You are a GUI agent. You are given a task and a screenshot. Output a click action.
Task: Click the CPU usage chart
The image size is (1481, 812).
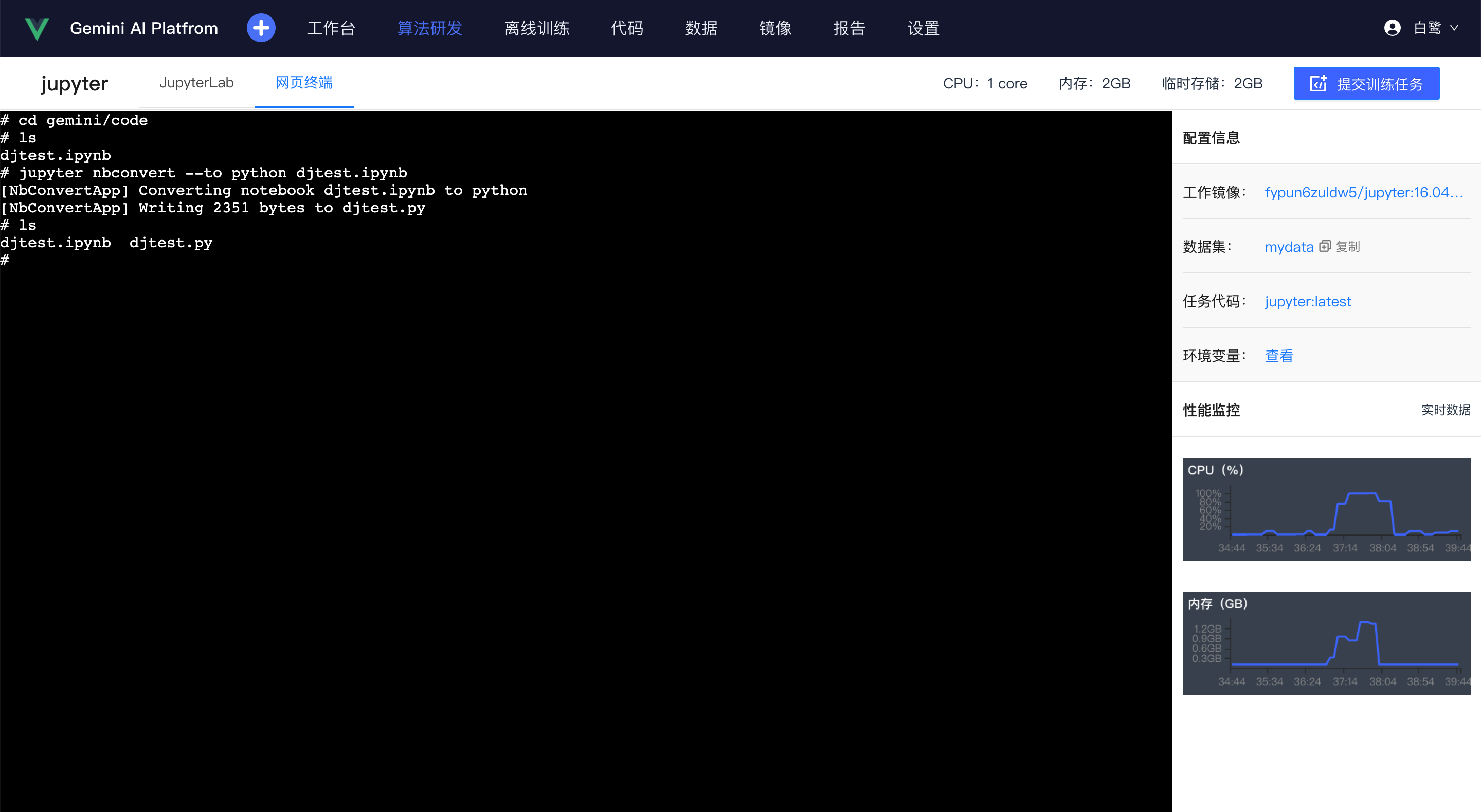click(1326, 509)
